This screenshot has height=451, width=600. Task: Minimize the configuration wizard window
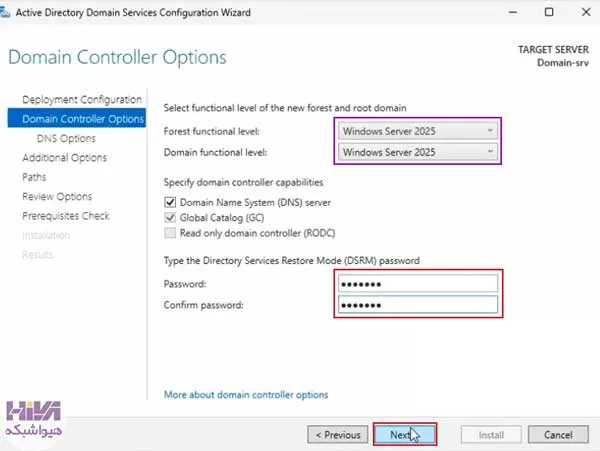point(513,13)
